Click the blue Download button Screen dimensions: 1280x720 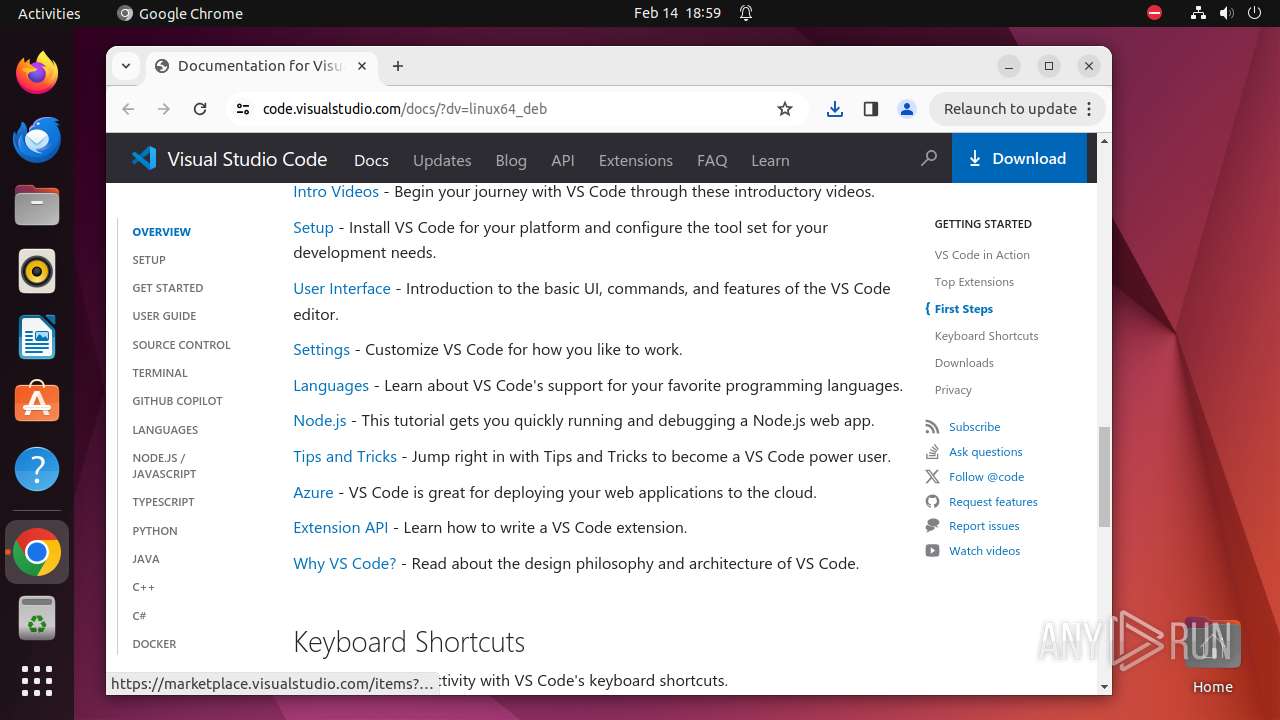1019,158
